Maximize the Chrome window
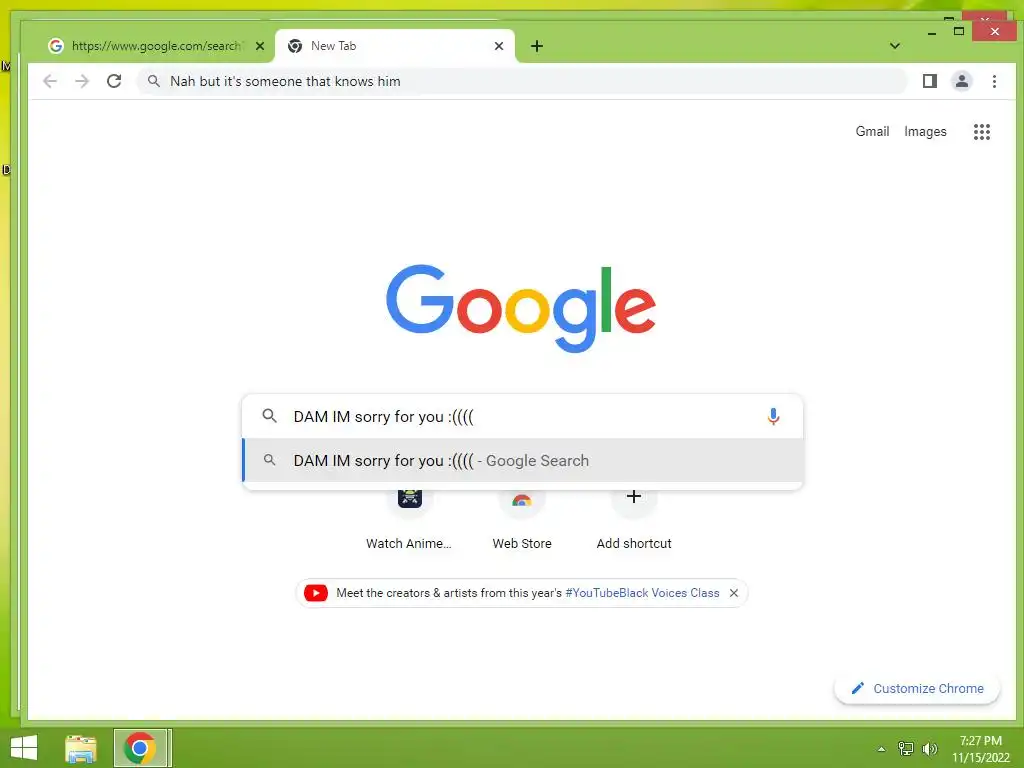Viewport: 1024px width, 768px height. [x=959, y=31]
